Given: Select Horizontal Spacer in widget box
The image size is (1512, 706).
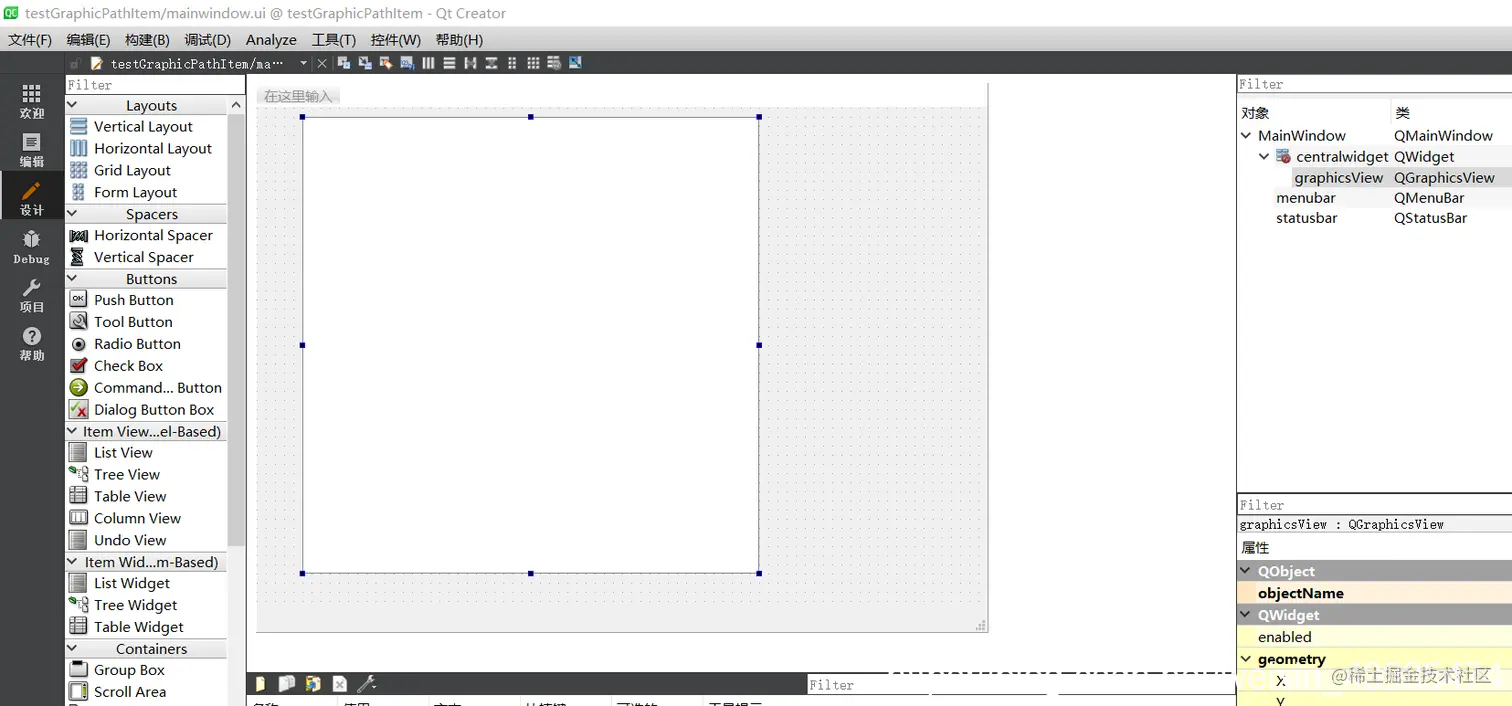Looking at the screenshot, I should coord(153,235).
